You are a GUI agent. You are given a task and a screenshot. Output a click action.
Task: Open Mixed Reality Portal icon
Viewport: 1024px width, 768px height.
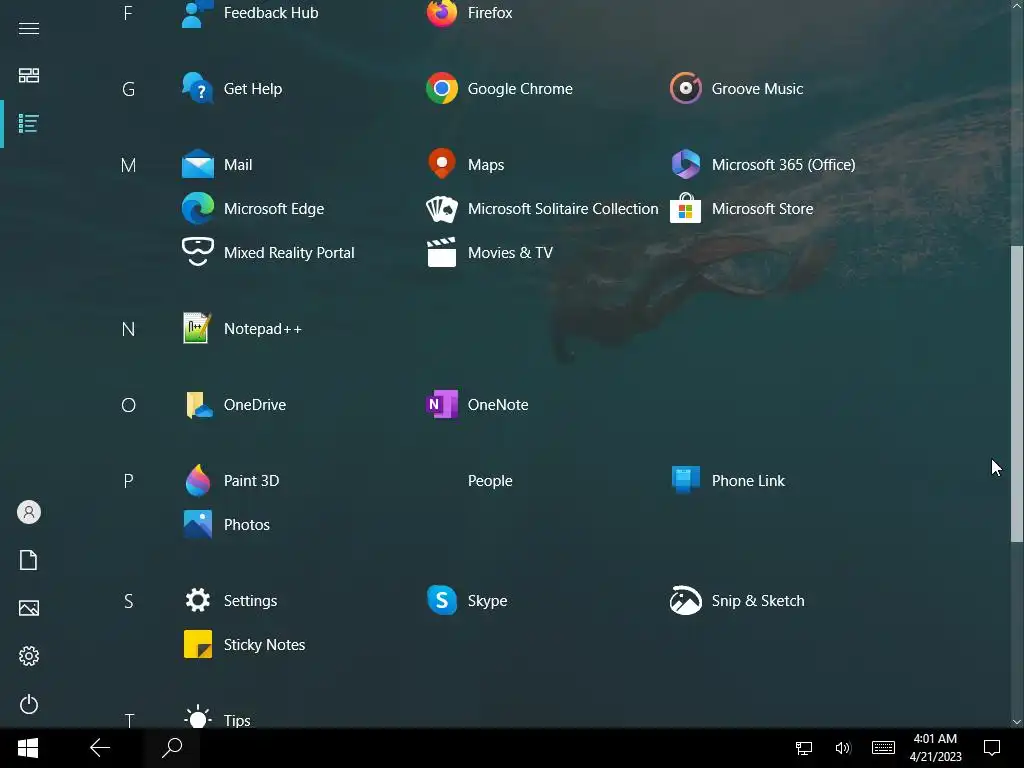(x=197, y=252)
